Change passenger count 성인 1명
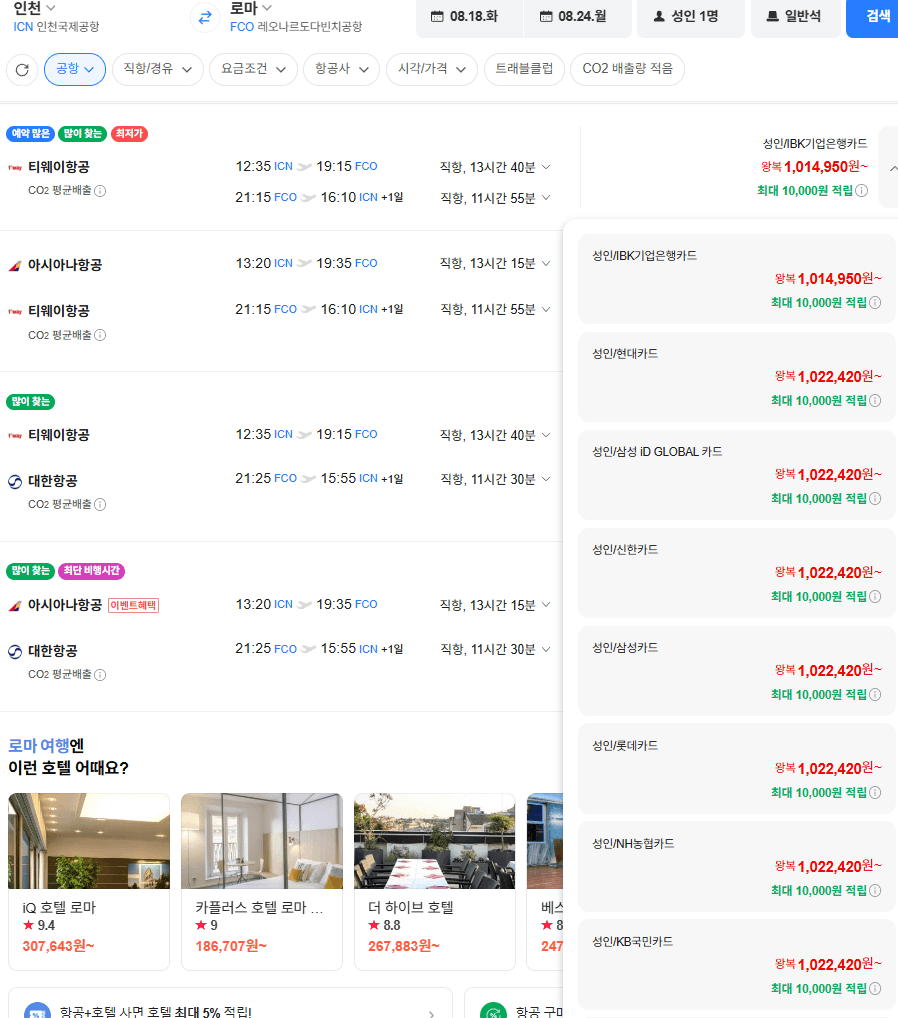Screen dimensions: 898x1018 pyautogui.click(x=690, y=17)
